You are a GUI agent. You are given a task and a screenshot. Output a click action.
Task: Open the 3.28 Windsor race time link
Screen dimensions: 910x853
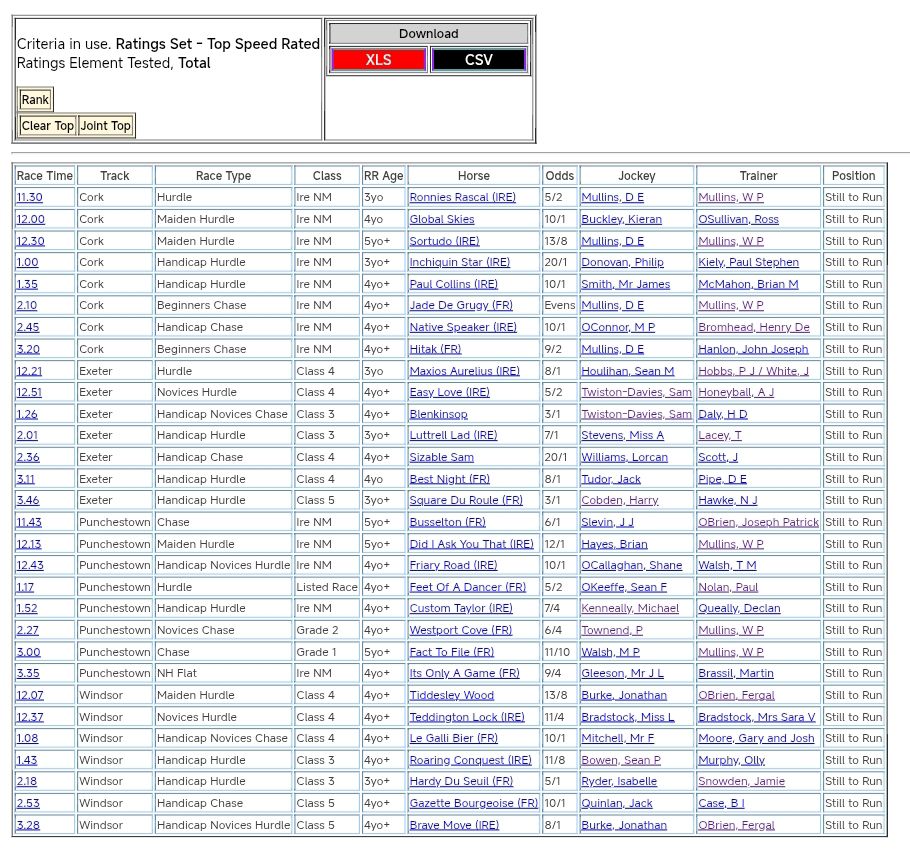tap(27, 826)
